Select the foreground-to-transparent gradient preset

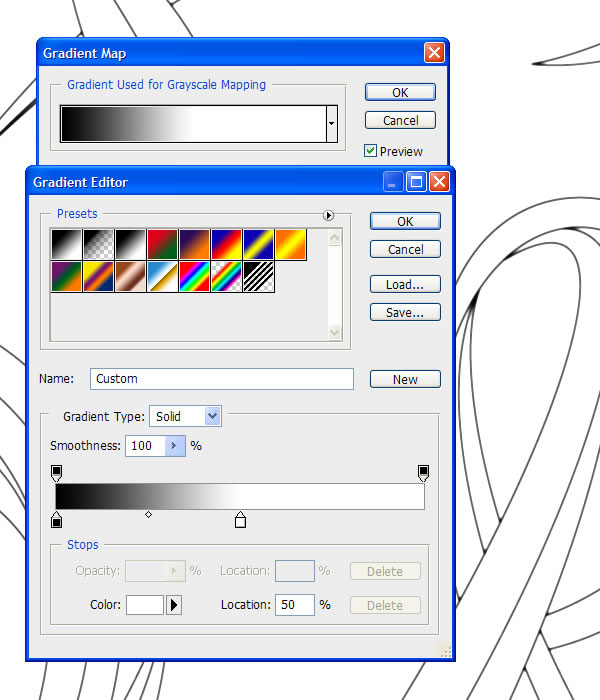pos(99,244)
